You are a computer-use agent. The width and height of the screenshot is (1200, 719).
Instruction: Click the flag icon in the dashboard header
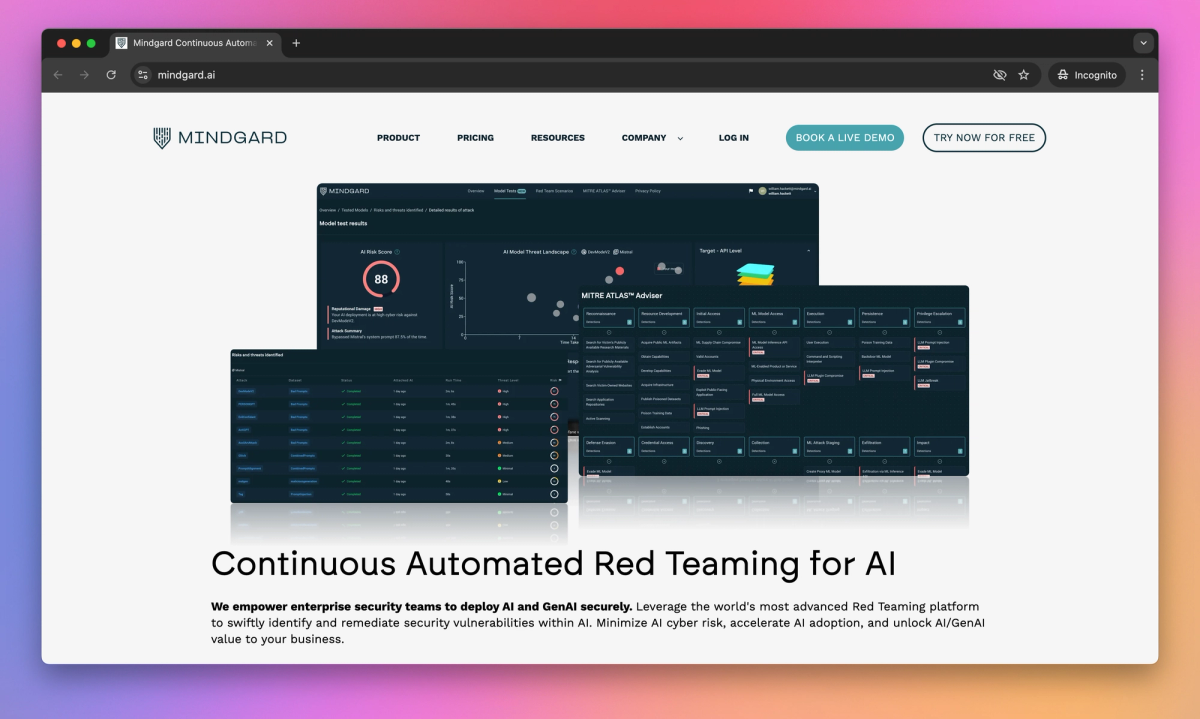tap(750, 191)
